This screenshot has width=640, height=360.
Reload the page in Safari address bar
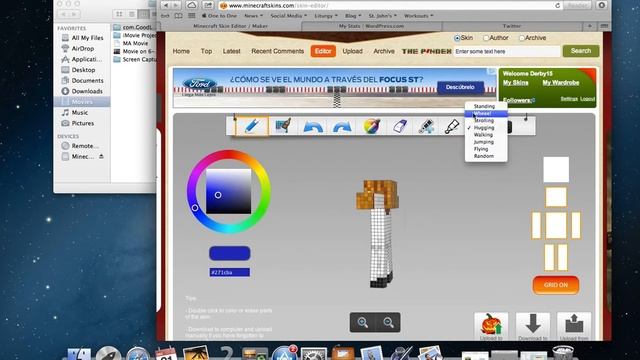pyautogui.click(x=558, y=6)
